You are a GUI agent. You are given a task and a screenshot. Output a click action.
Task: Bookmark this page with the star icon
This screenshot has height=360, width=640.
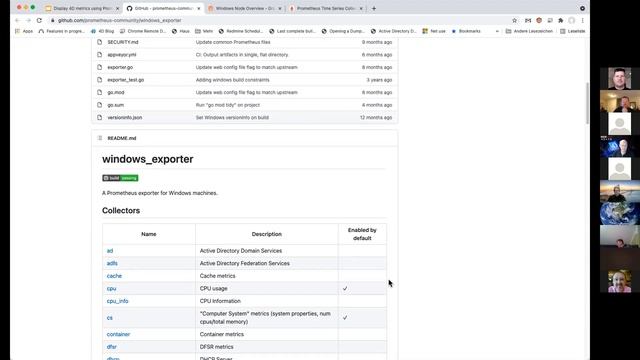click(514, 20)
